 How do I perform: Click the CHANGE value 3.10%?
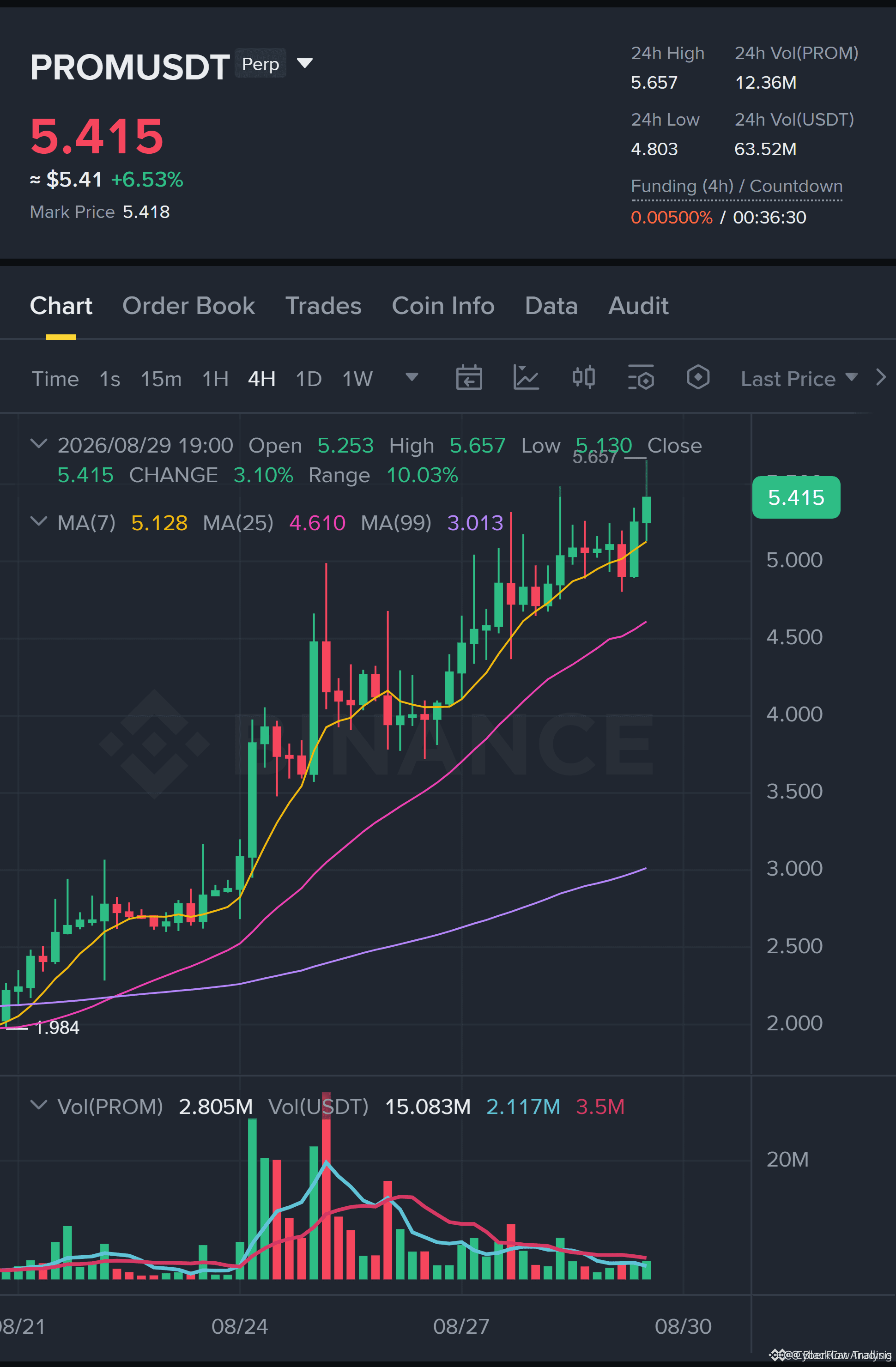[x=263, y=475]
